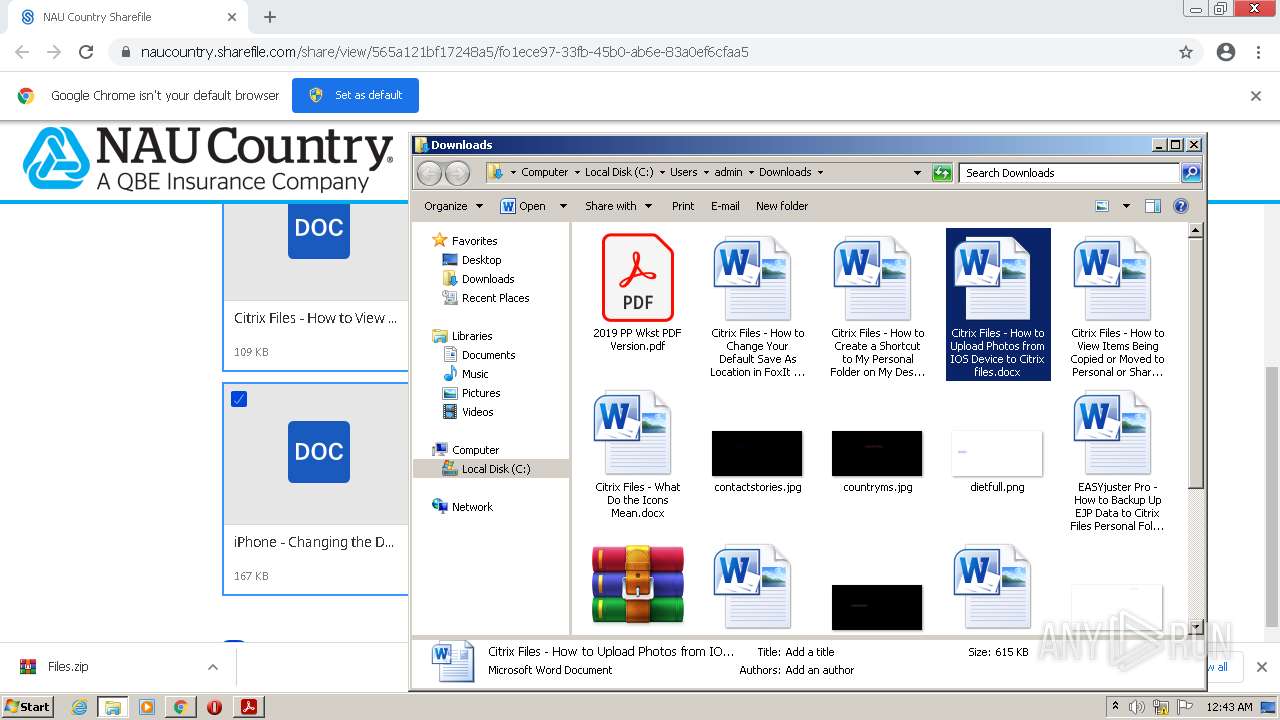Click Print in the Explorer toolbar
Screen dimensions: 1280x720
coord(683,206)
